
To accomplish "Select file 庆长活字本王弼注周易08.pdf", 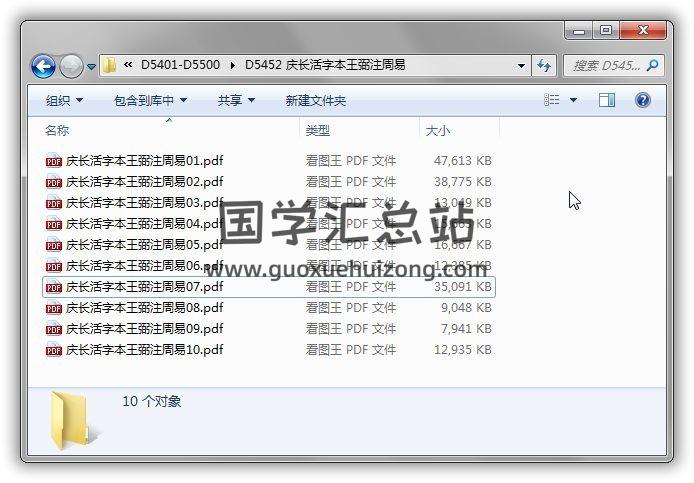I will tap(269, 308).
